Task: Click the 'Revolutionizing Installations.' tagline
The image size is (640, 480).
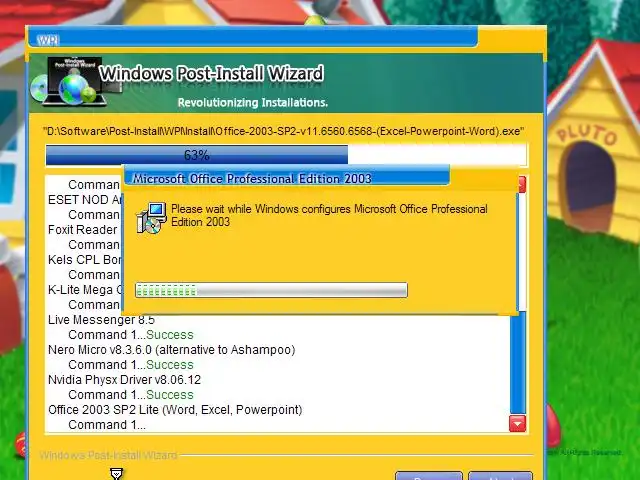Action: (253, 102)
